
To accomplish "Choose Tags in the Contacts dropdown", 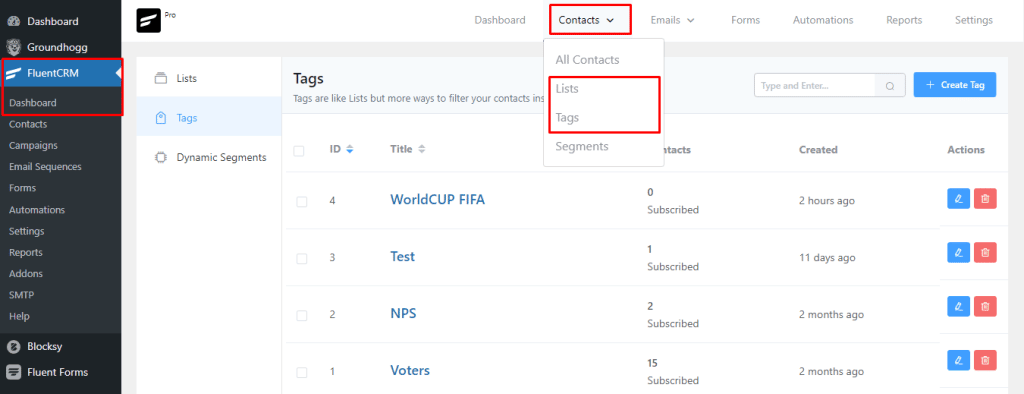I will (567, 118).
